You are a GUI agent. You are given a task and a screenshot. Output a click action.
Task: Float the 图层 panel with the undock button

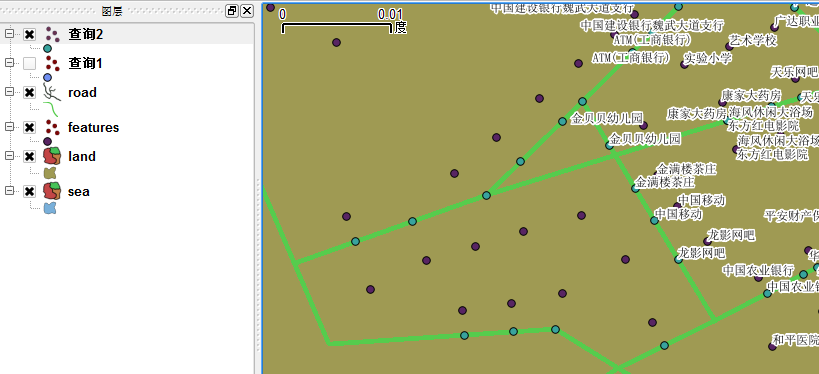pyautogui.click(x=232, y=10)
